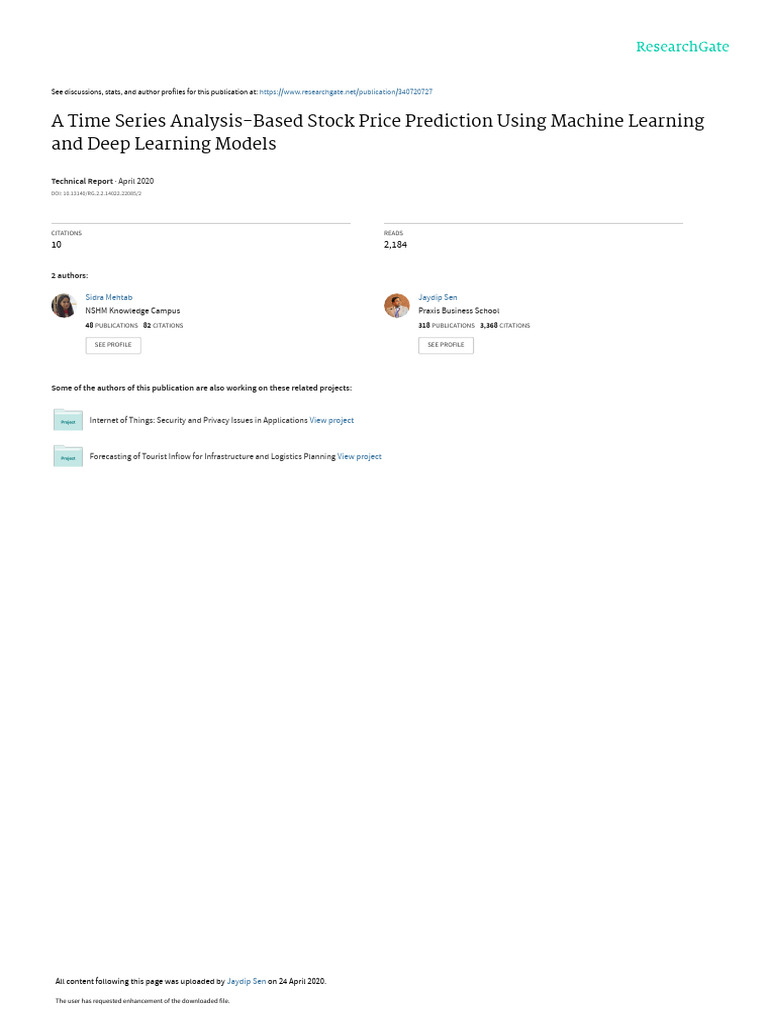Click the paper title heading

tap(378, 132)
